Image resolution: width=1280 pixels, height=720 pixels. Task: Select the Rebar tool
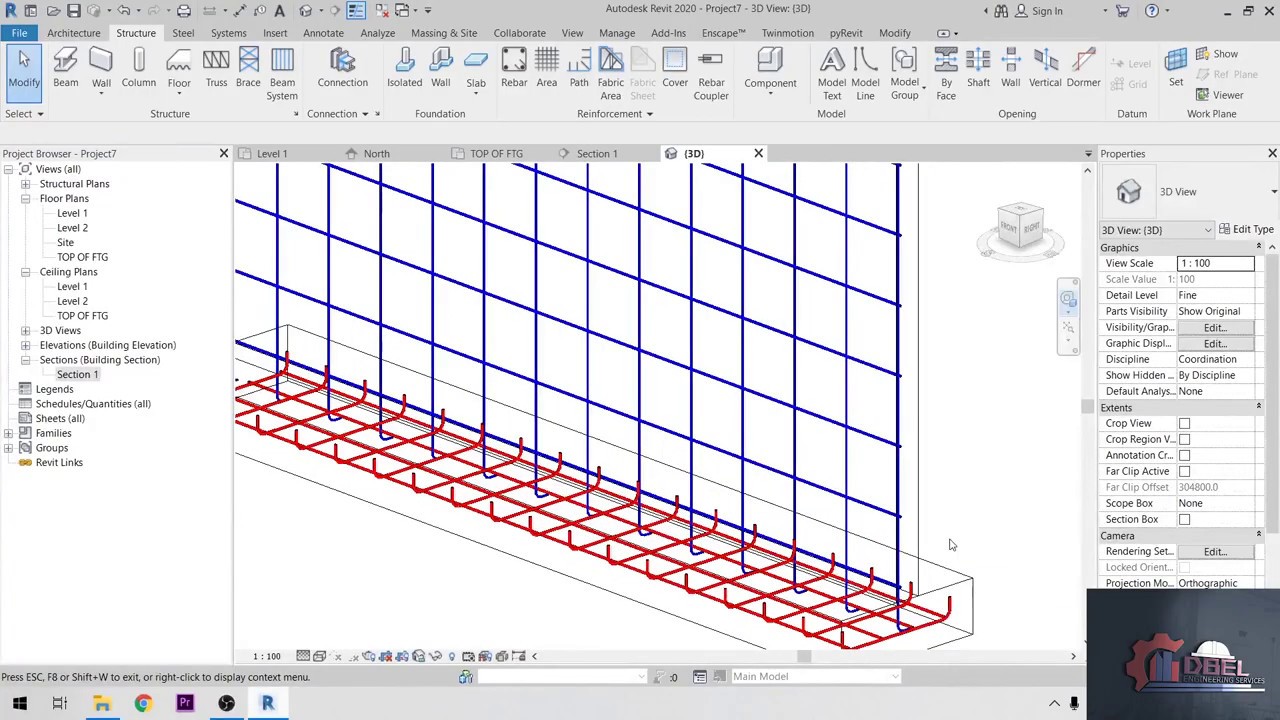[x=514, y=70]
